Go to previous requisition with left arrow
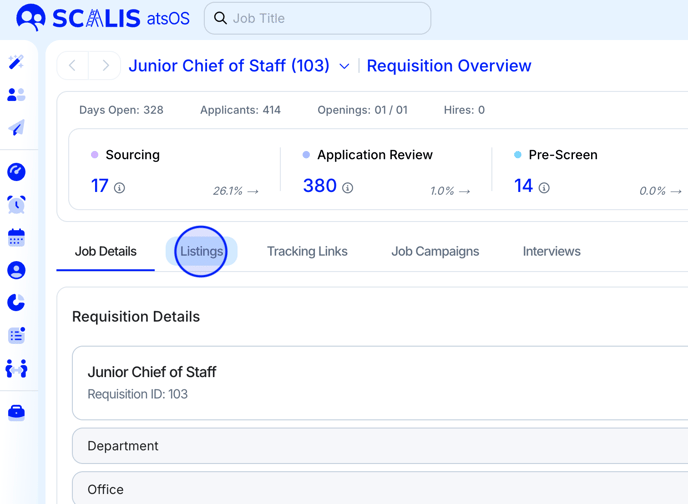Image resolution: width=688 pixels, height=504 pixels. 73,66
